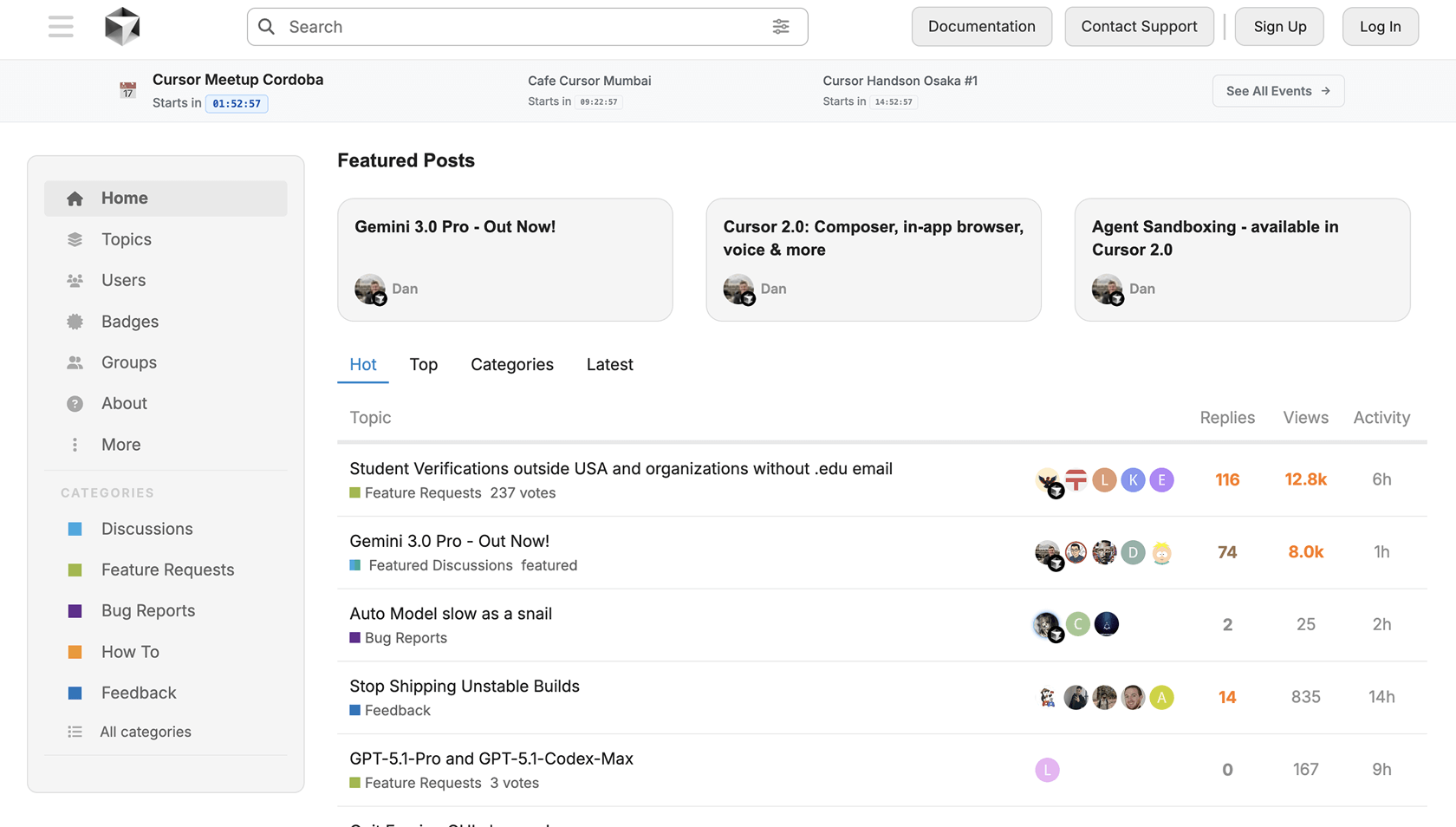Open the advanced search filter options
This screenshot has width=1456, height=827.
point(781,27)
